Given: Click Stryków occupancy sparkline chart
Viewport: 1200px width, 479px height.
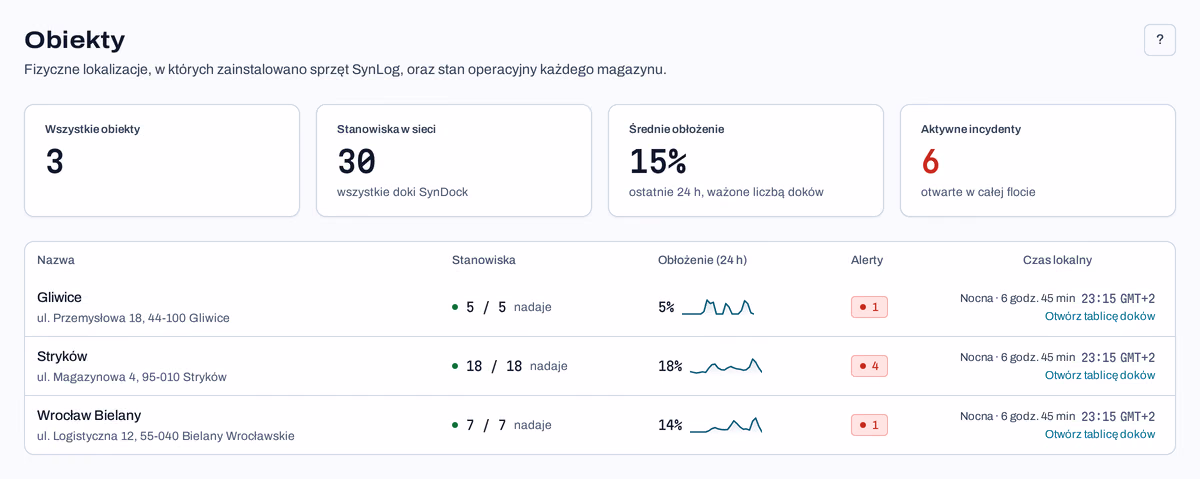Looking at the screenshot, I should pyautogui.click(x=726, y=366).
